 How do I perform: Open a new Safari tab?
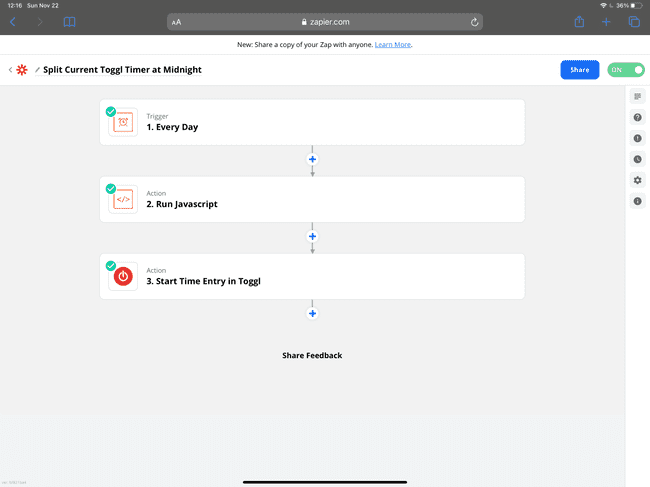tap(606, 22)
